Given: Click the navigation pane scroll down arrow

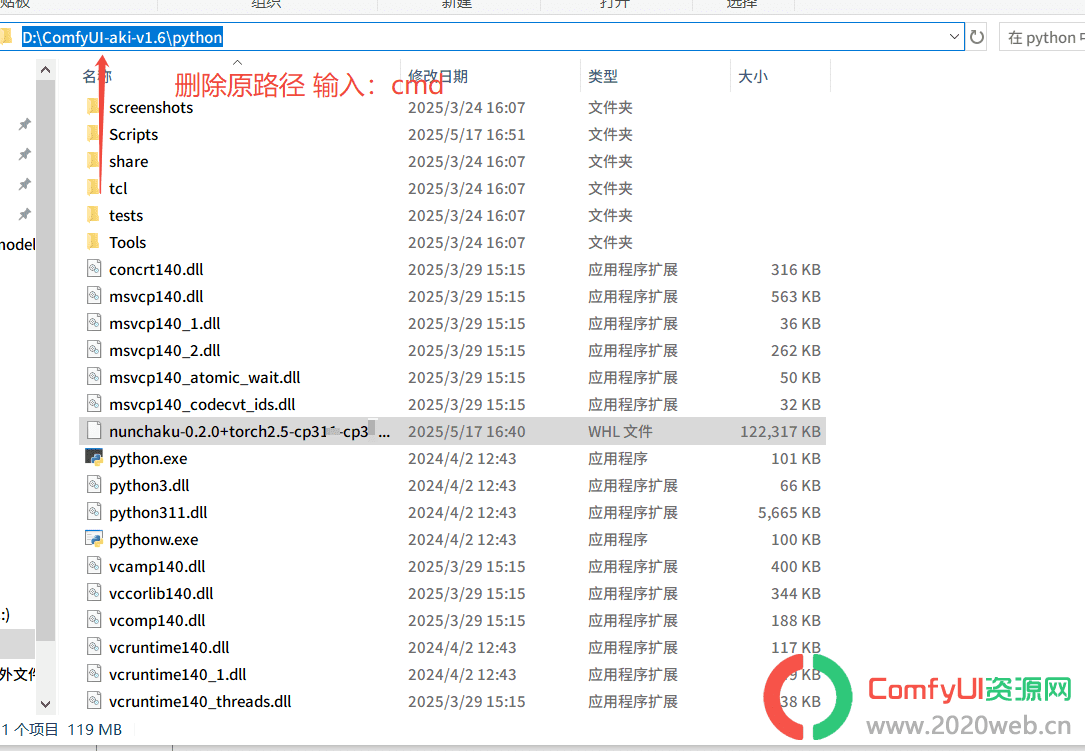Looking at the screenshot, I should 46,704.
